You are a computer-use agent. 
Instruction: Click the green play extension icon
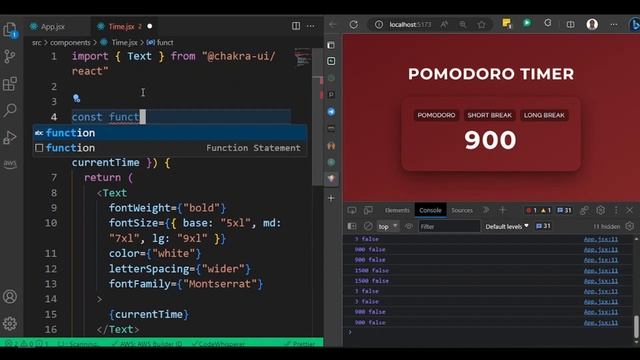coord(527,23)
